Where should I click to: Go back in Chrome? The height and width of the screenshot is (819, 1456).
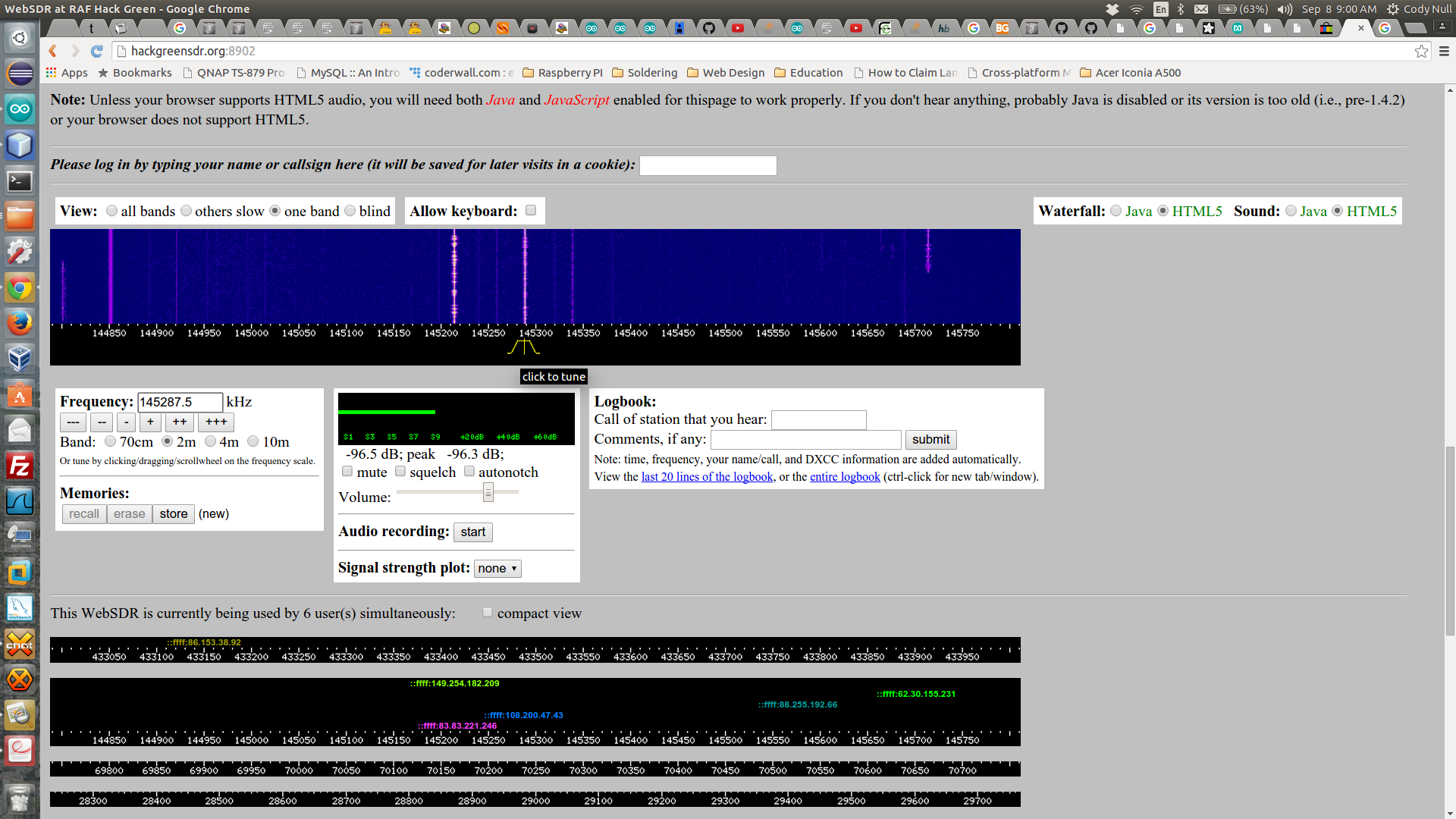(52, 51)
